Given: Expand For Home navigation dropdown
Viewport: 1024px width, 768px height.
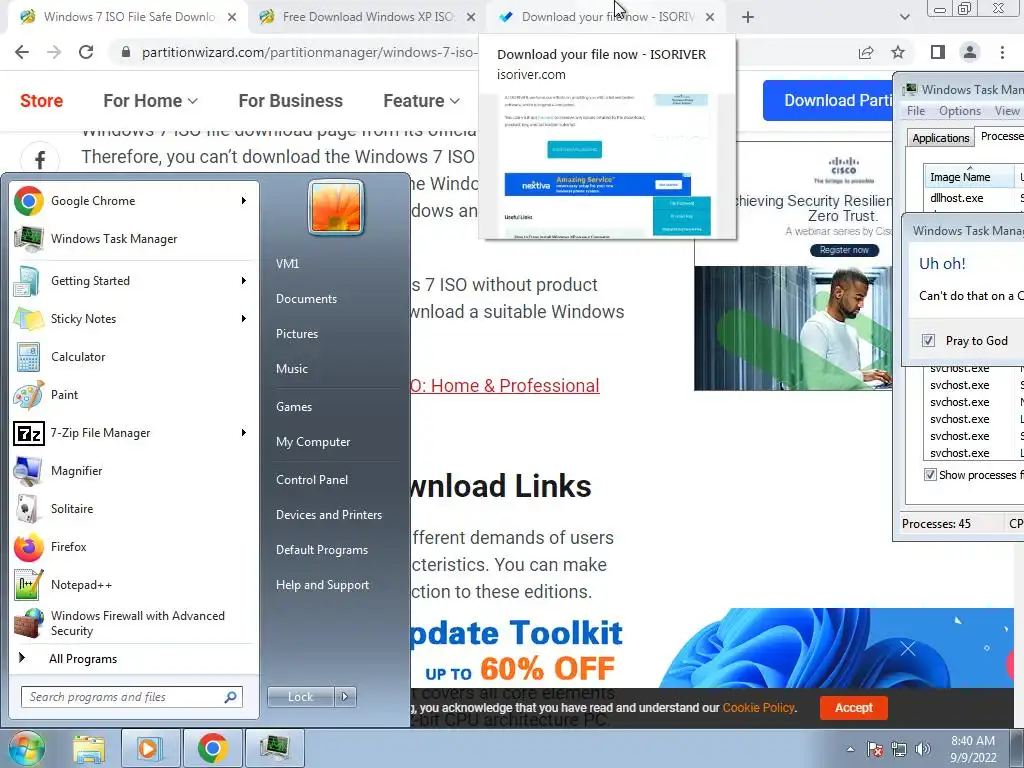Looking at the screenshot, I should pyautogui.click(x=150, y=101).
